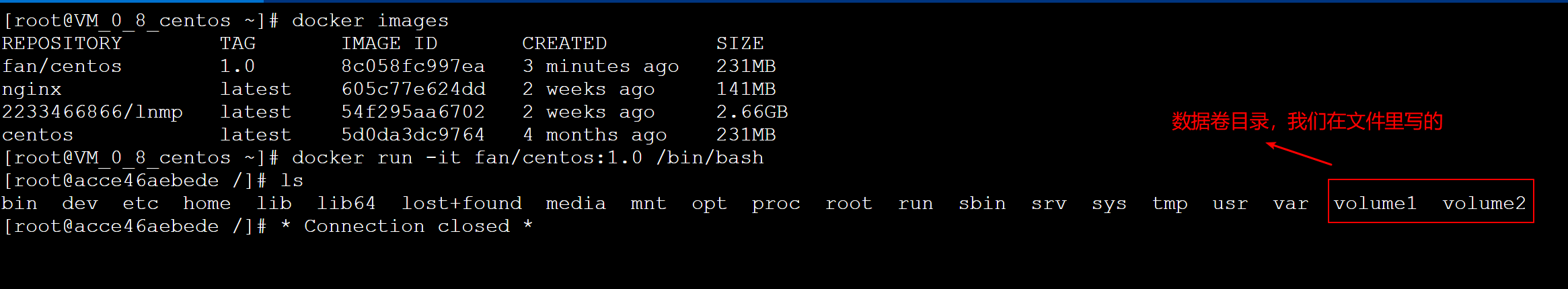1568x289 pixels.
Task: Click the CREATED column header
Action: pos(564,43)
